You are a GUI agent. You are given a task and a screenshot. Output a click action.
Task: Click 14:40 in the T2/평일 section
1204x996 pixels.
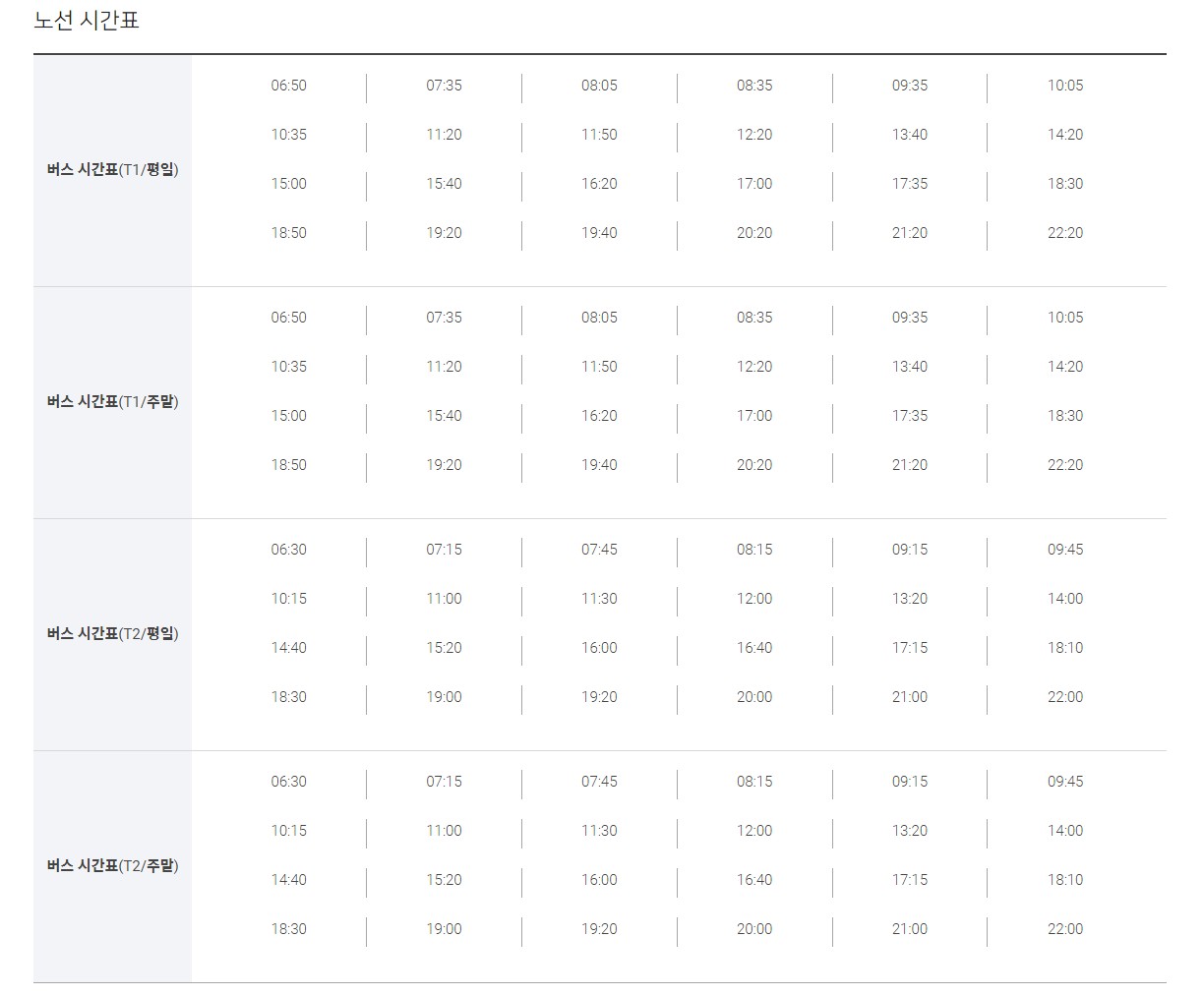tap(289, 648)
